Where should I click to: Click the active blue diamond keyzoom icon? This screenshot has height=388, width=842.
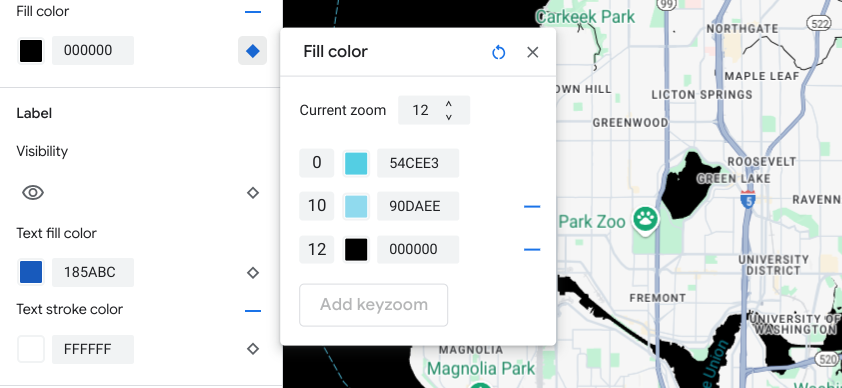[x=252, y=51]
